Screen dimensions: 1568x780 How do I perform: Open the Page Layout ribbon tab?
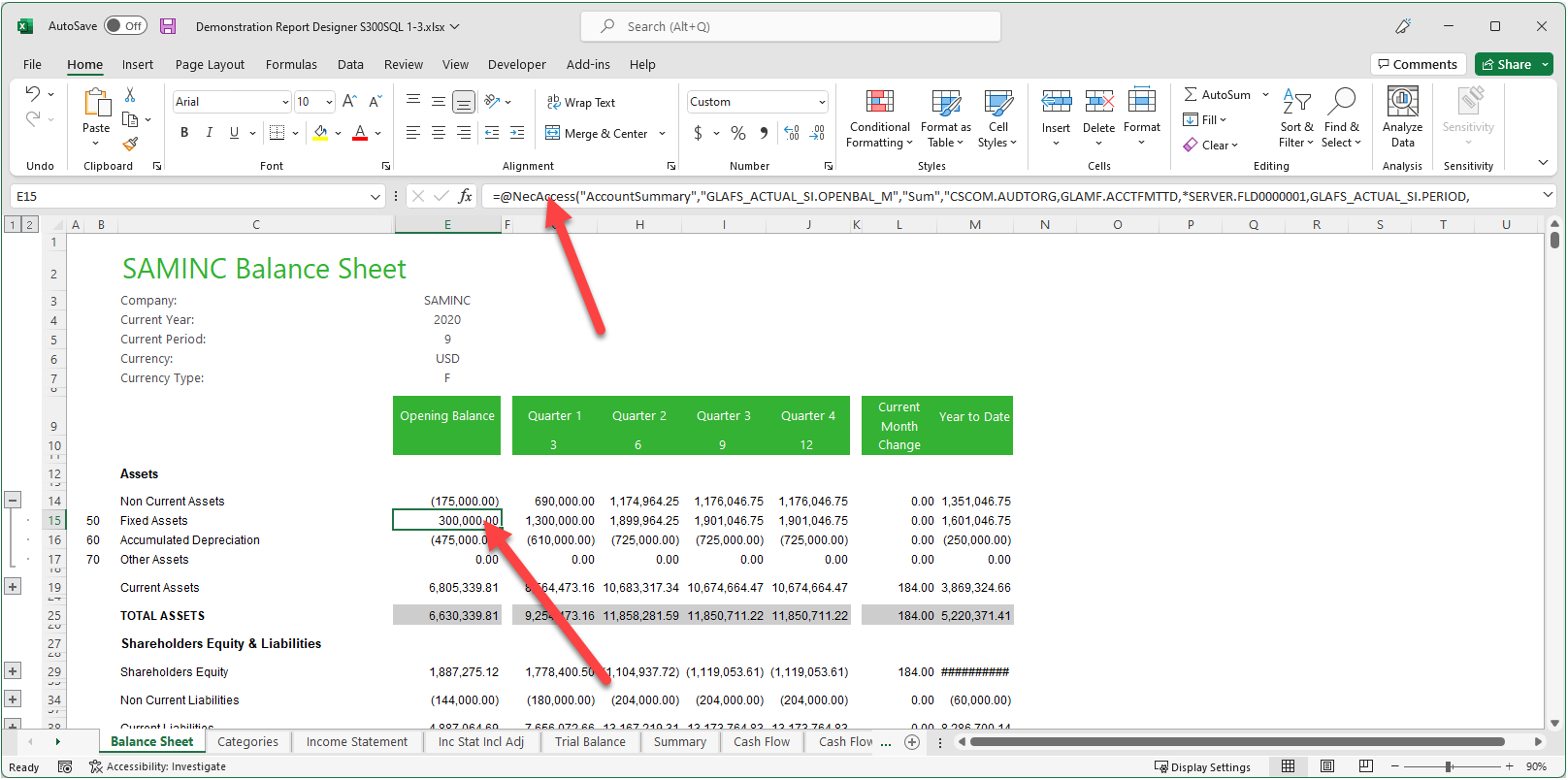pos(210,65)
